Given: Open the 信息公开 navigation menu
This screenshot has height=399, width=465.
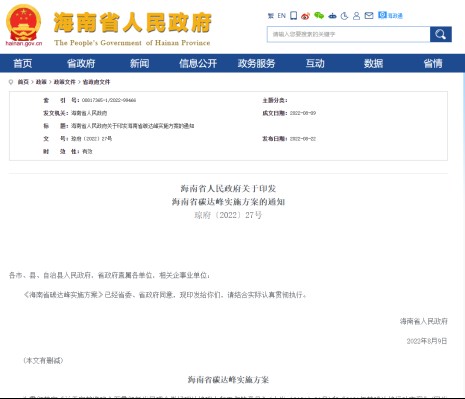Looking at the screenshot, I should 198,63.
